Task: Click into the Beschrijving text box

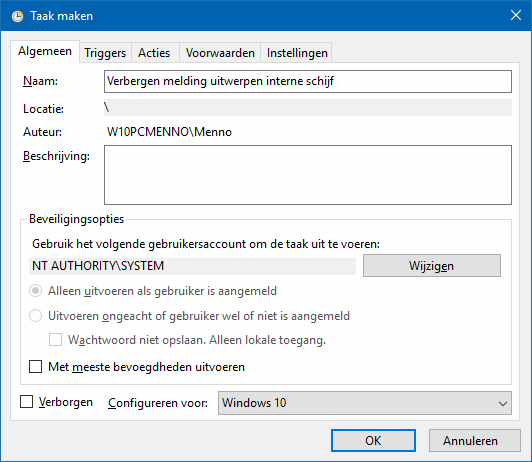Action: coord(308,175)
